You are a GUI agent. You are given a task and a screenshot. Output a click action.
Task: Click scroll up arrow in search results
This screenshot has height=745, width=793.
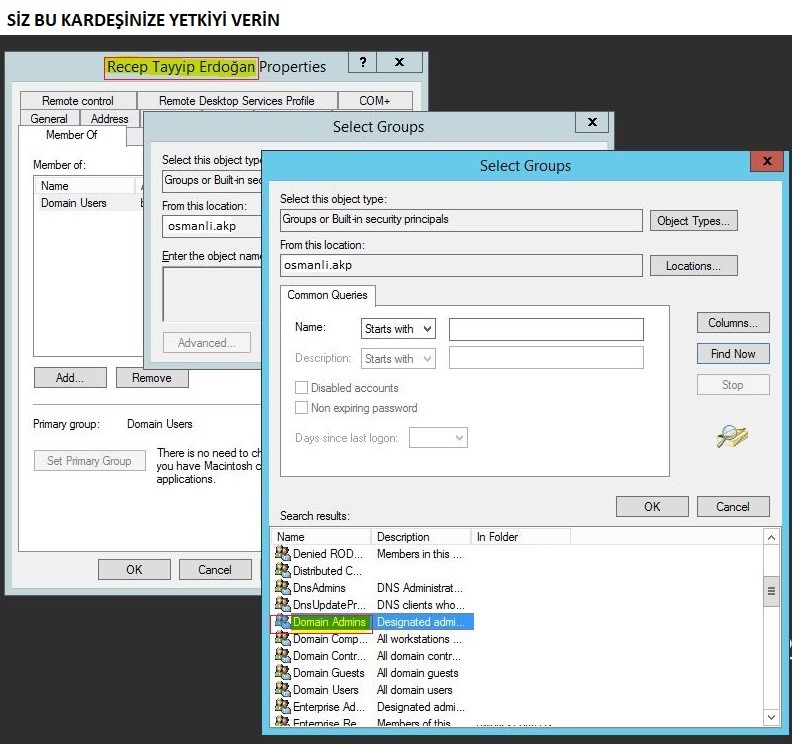pyautogui.click(x=771, y=537)
